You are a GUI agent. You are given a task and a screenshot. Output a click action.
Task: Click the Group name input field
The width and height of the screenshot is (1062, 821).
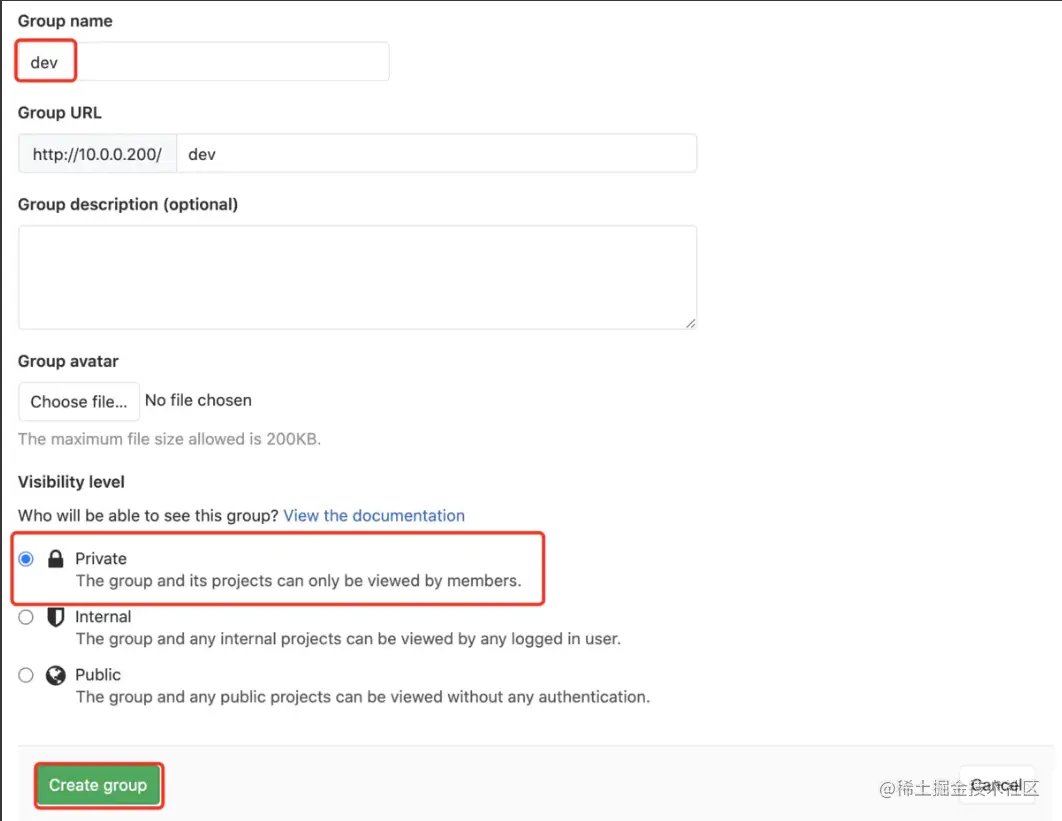pos(203,62)
